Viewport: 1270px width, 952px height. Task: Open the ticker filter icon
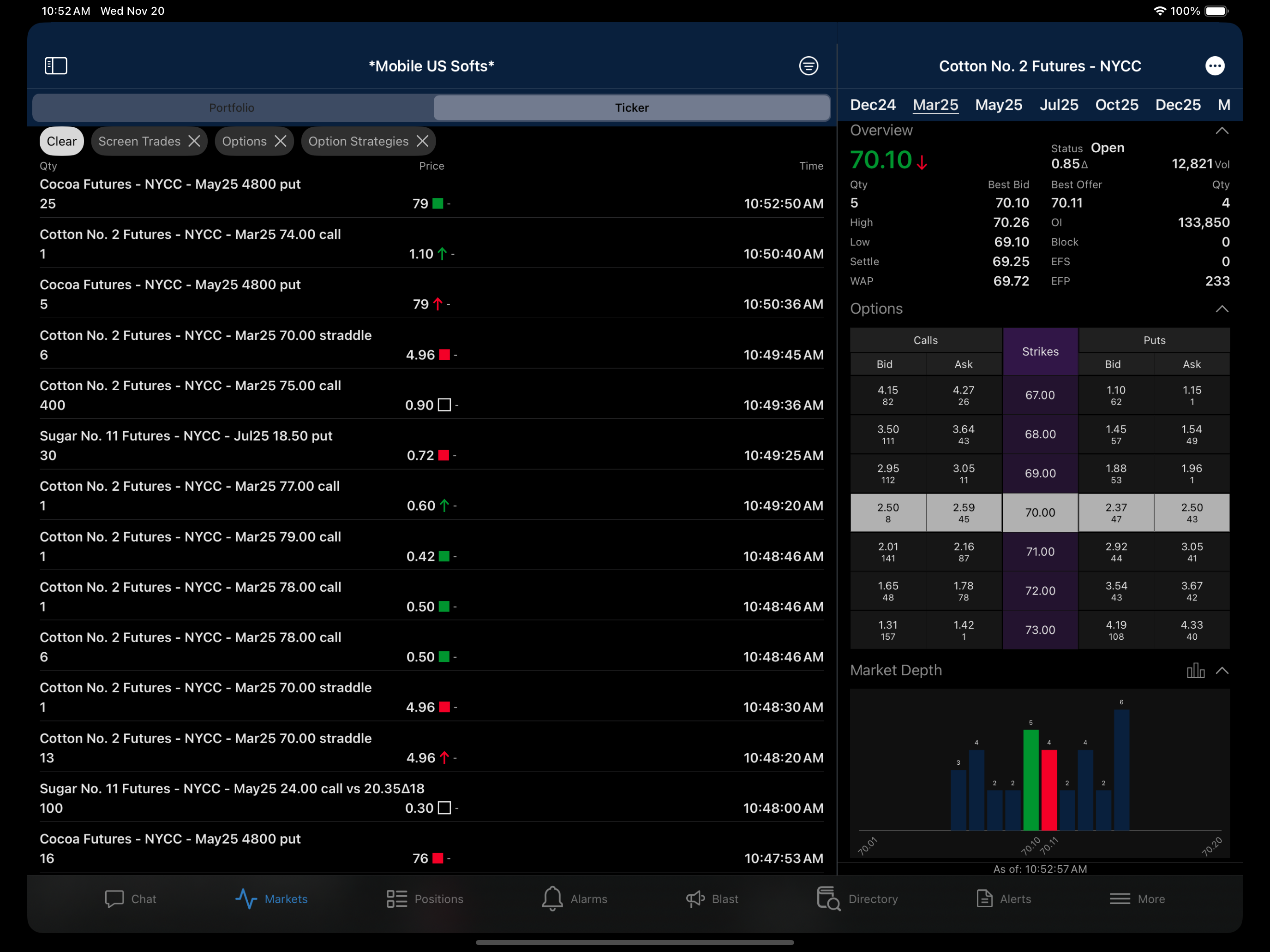809,66
